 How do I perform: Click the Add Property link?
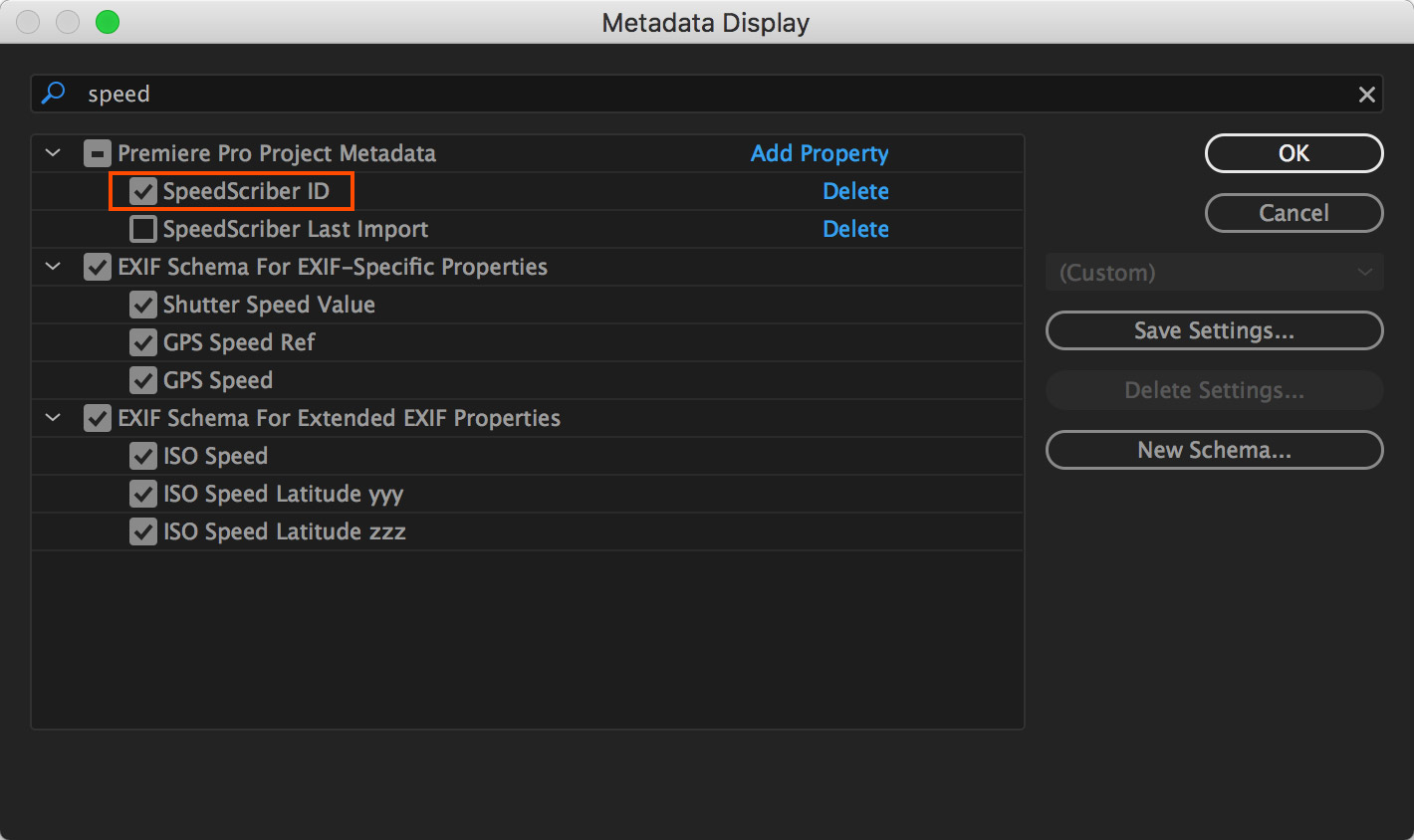[x=820, y=153]
